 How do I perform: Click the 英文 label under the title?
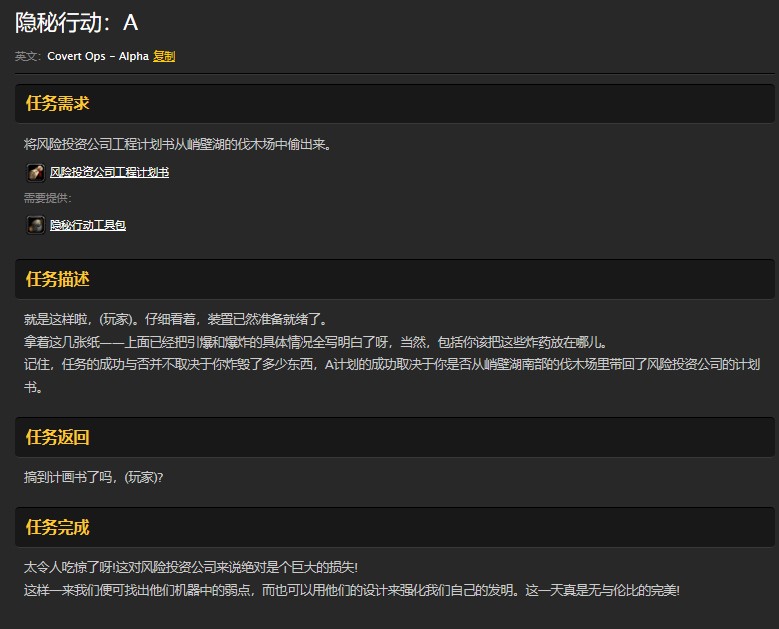point(27,57)
